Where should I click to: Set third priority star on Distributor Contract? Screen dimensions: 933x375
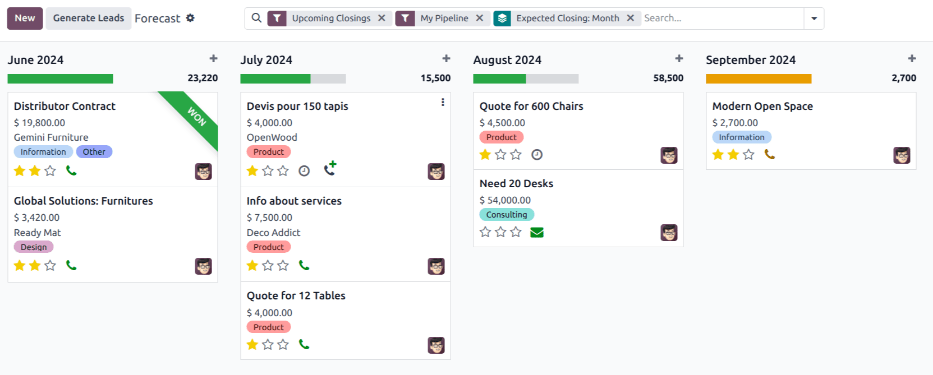50,171
